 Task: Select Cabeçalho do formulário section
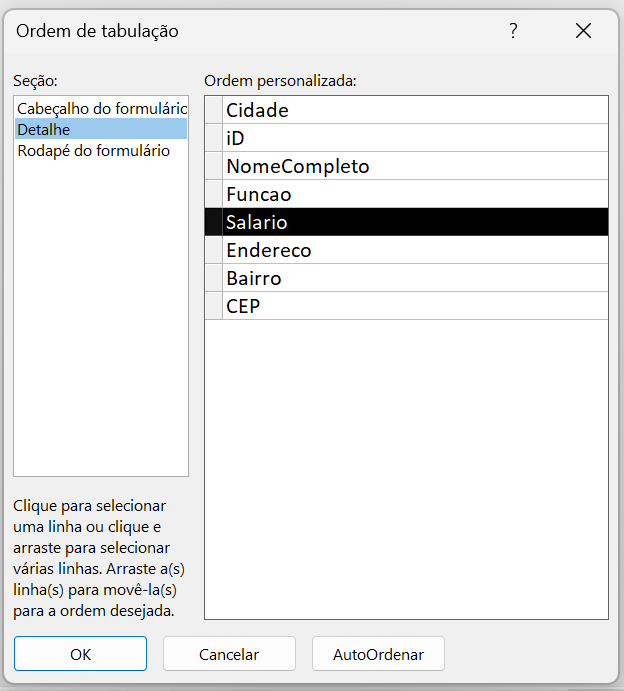(101, 108)
